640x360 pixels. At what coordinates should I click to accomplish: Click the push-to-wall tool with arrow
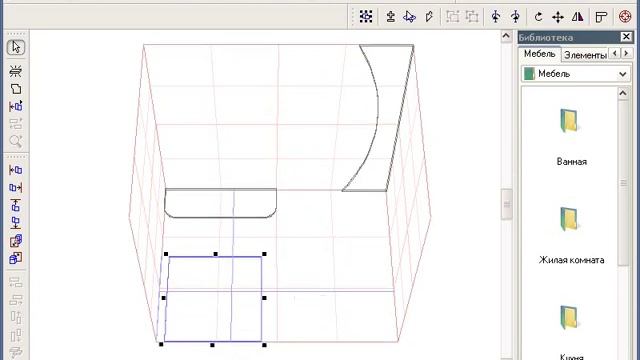tap(16, 107)
